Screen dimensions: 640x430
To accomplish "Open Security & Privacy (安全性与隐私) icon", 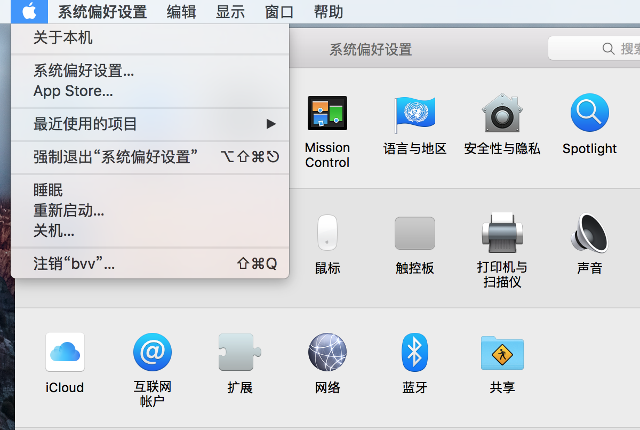I will (x=502, y=113).
